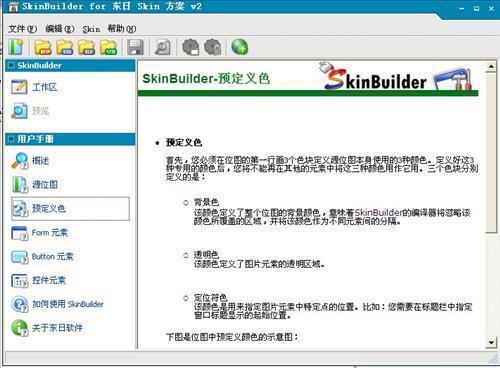Click the 透明色 bullet heading
The width and height of the screenshot is (500, 368).
click(206, 255)
